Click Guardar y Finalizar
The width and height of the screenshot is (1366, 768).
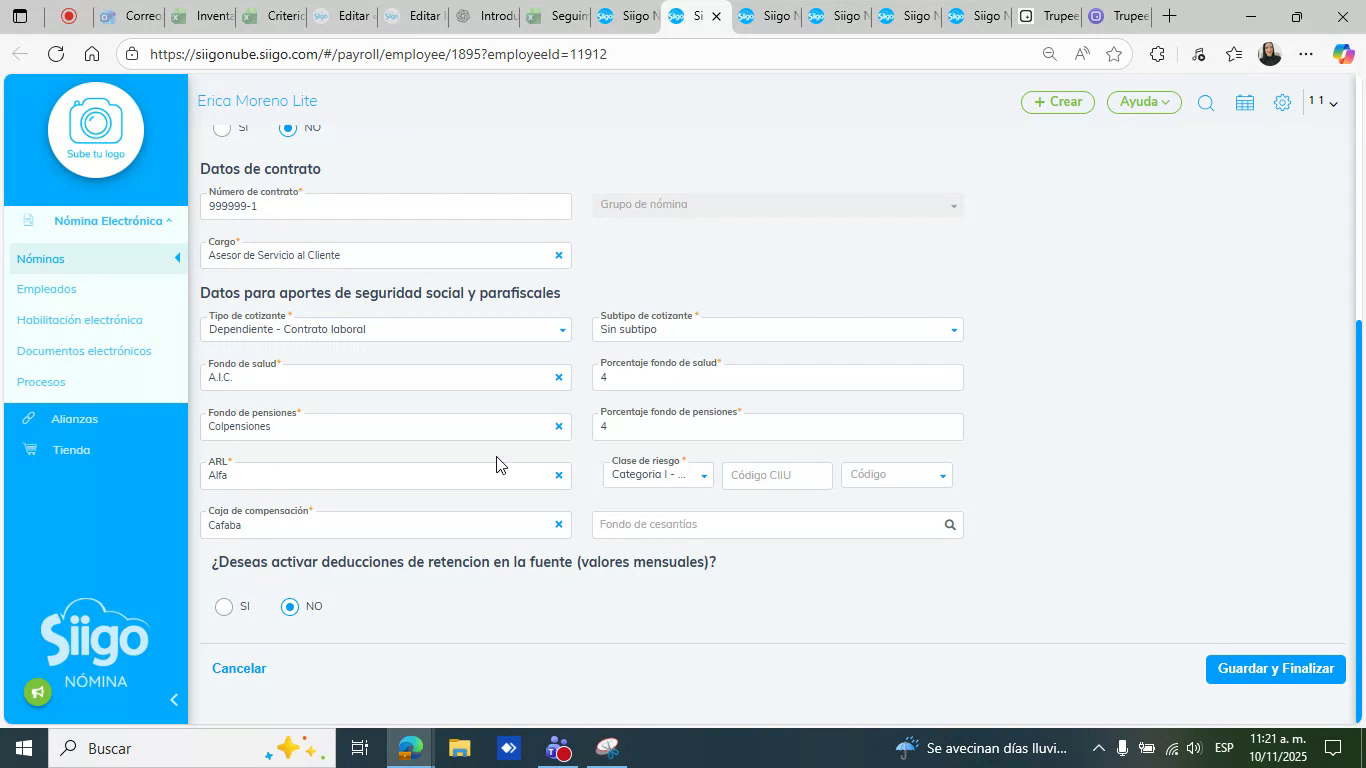[x=1276, y=669]
